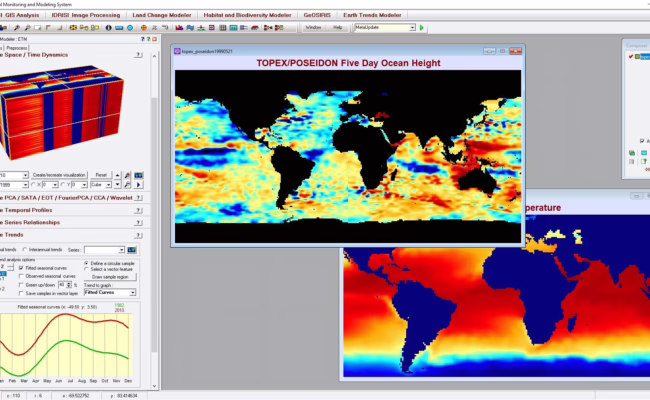Click the space-time cube visualization
The width and height of the screenshot is (650, 400).
pyautogui.click(x=61, y=111)
